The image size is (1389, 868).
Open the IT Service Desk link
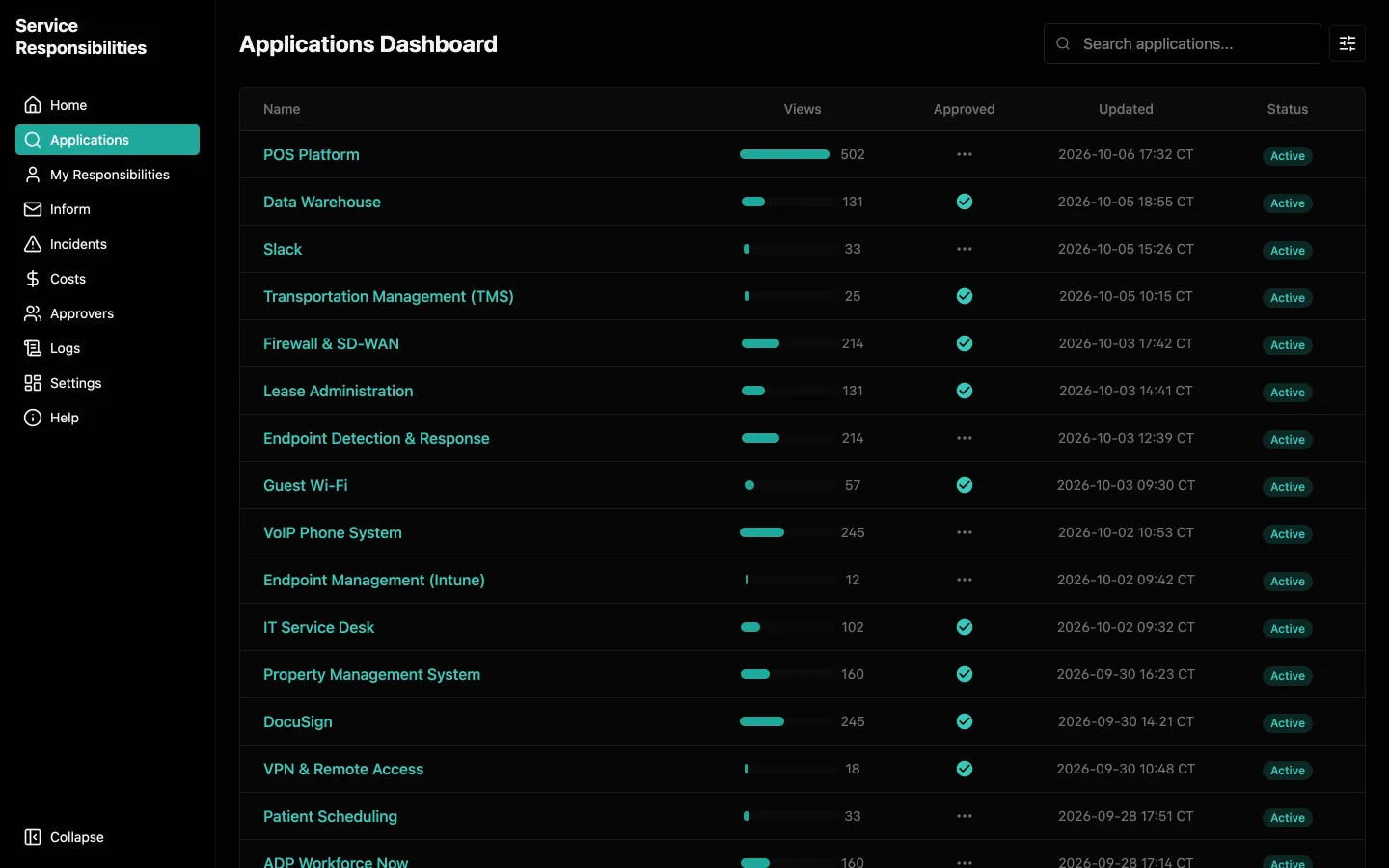[x=318, y=627]
